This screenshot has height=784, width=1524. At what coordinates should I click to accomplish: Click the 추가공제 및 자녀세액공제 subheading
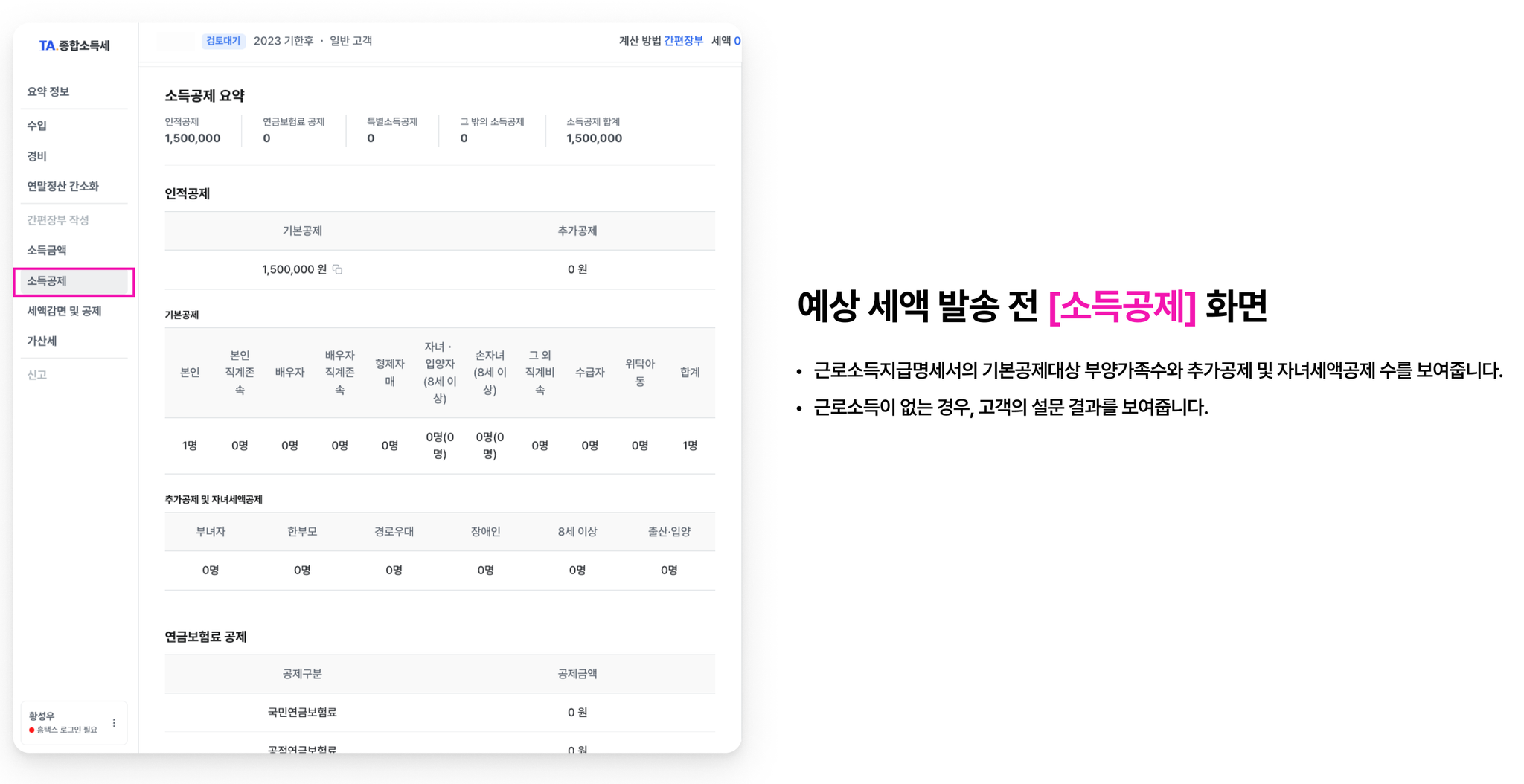coord(214,500)
